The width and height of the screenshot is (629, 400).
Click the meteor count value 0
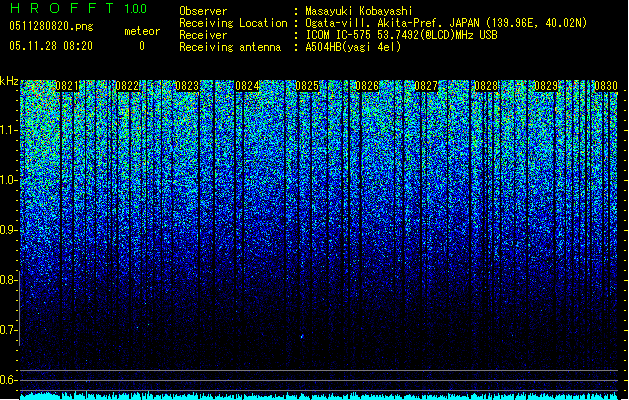point(142,46)
